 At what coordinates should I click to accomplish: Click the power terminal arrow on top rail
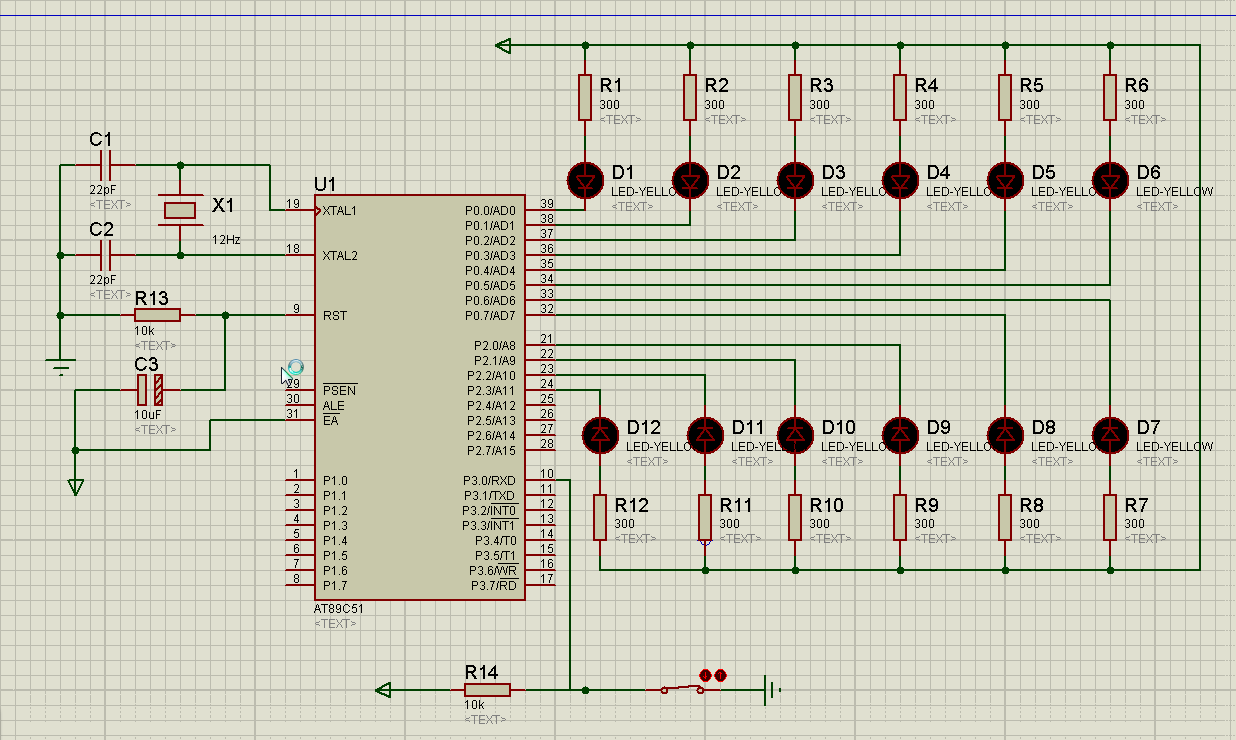point(504,45)
